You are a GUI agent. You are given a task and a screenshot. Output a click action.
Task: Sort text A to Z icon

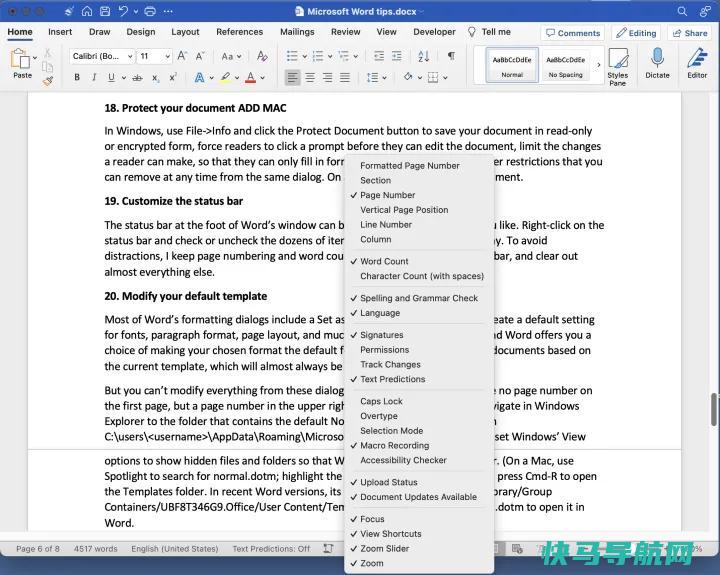423,56
